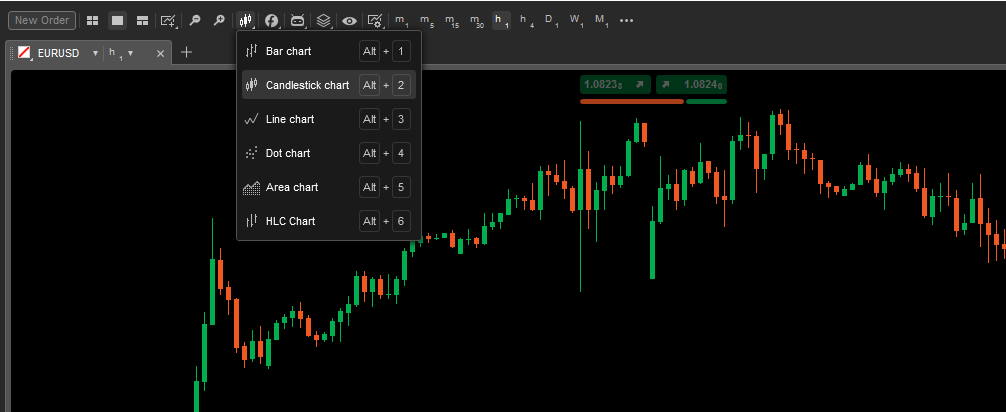Toggle the eye visibility icon in toolbar
This screenshot has width=1006, height=412.
click(x=349, y=20)
